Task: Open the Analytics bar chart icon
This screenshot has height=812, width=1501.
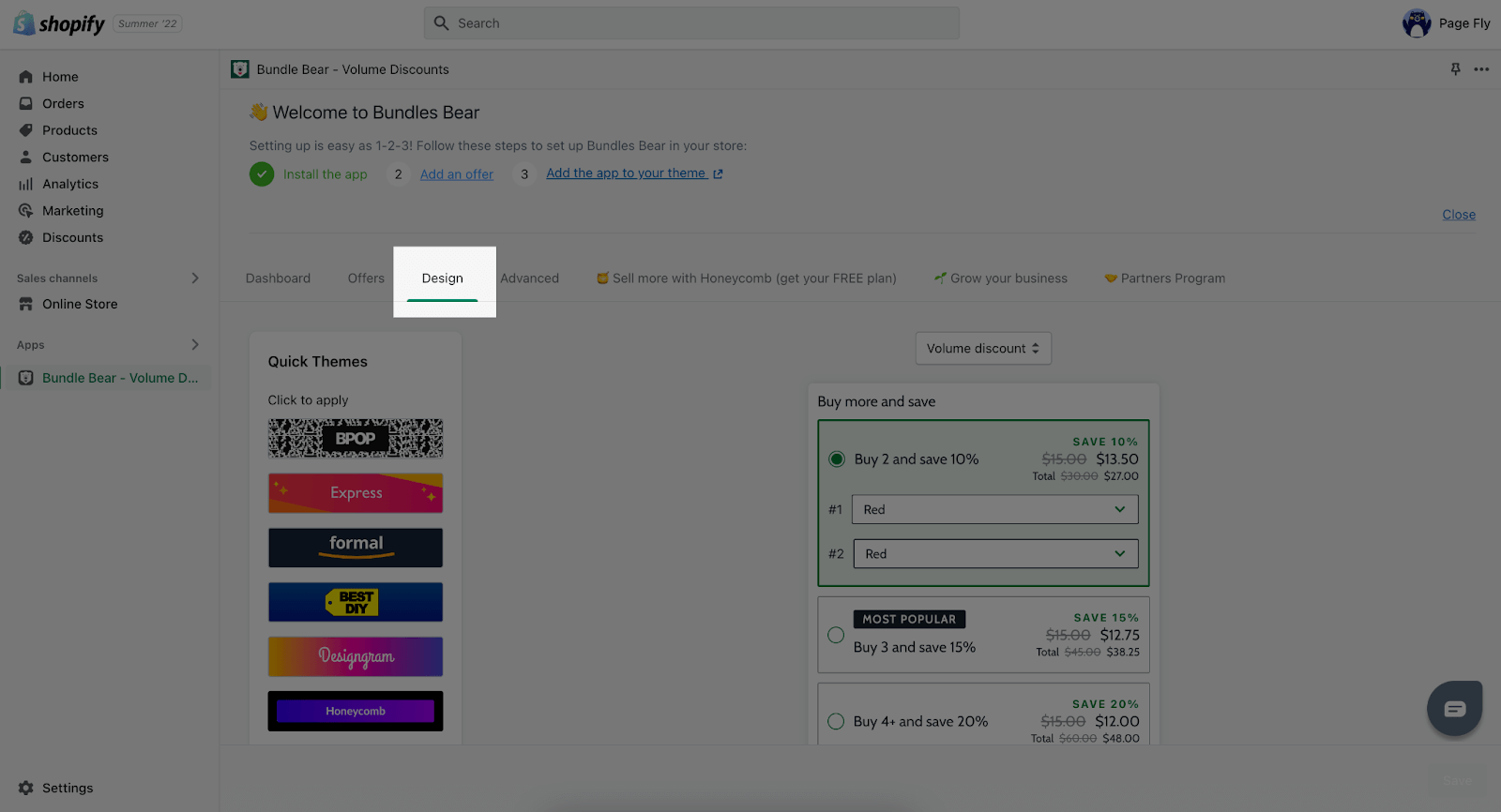Action: (x=25, y=184)
